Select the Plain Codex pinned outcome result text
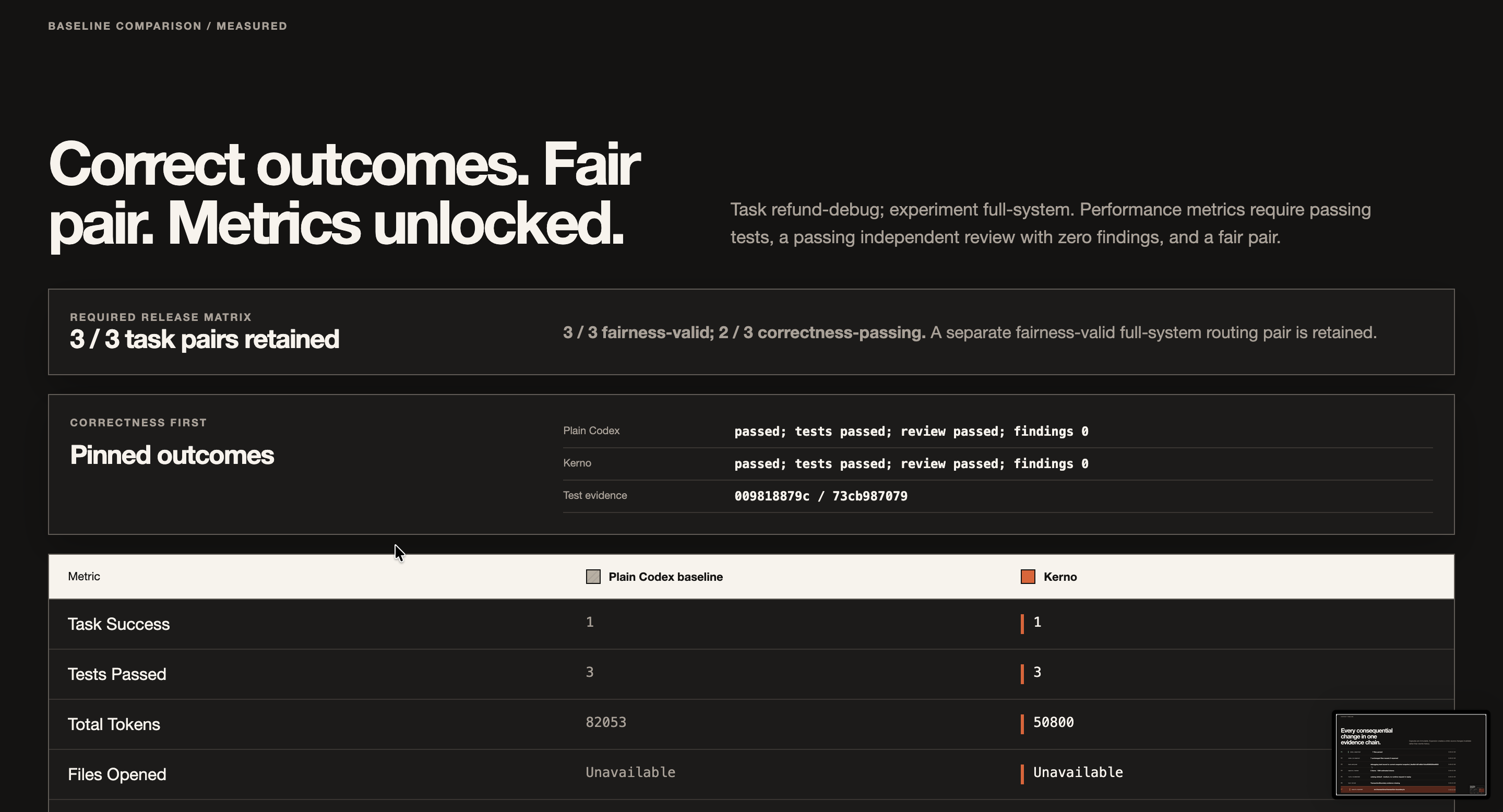 [x=911, y=431]
